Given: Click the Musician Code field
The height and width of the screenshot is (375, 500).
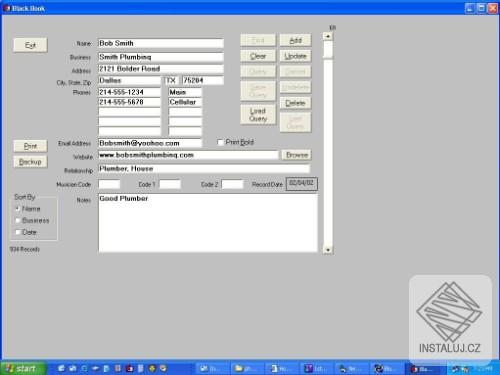Looking at the screenshot, I should tap(109, 184).
